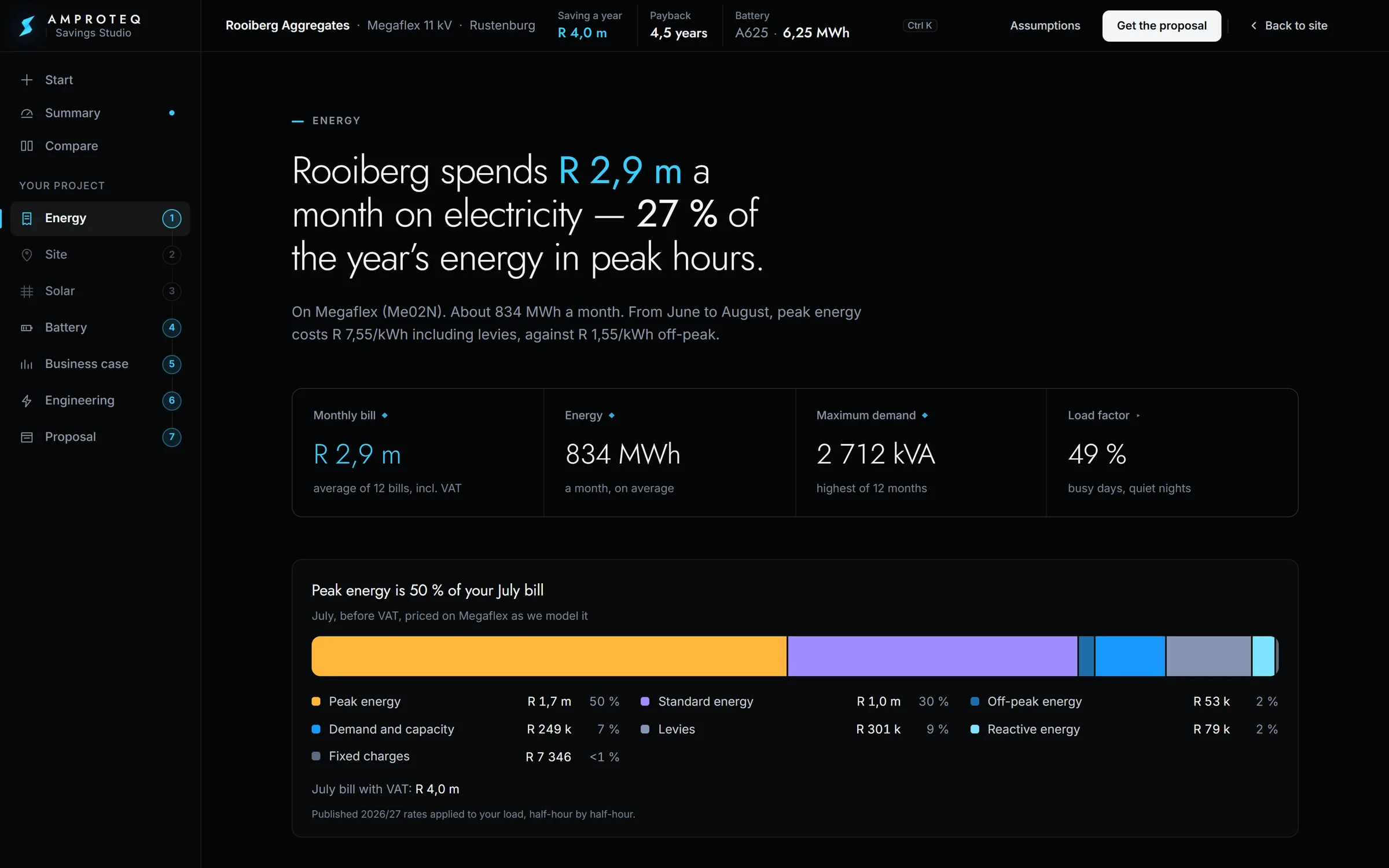The height and width of the screenshot is (868, 1389).
Task: Click the diamond marker next to Energy card title
Action: pos(612,415)
